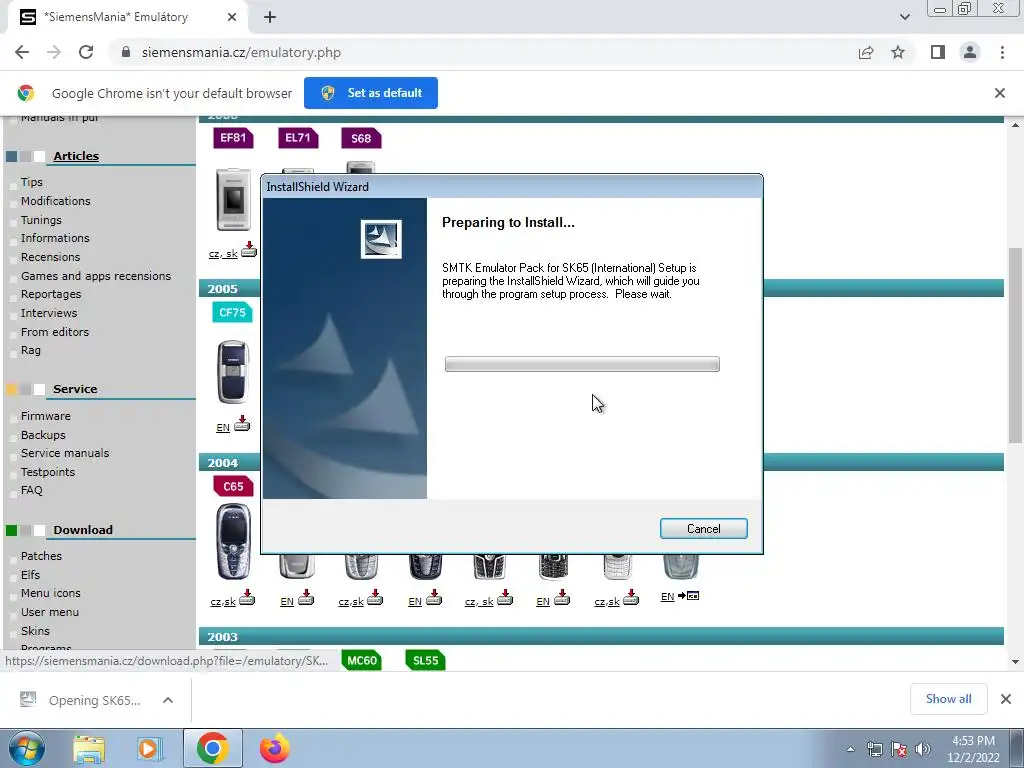Open the Interviews link
The height and width of the screenshot is (768, 1024).
pos(49,313)
